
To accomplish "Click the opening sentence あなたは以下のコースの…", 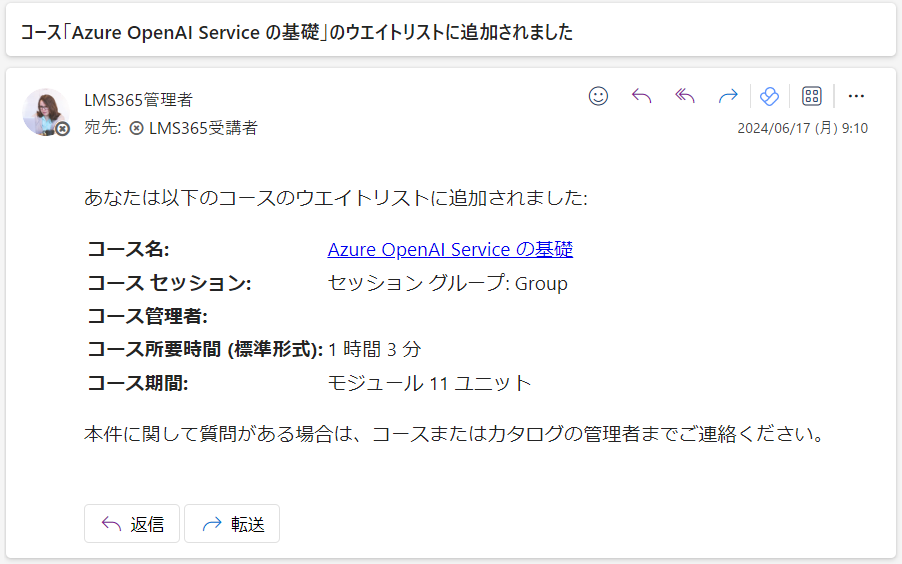I will (x=336, y=197).
